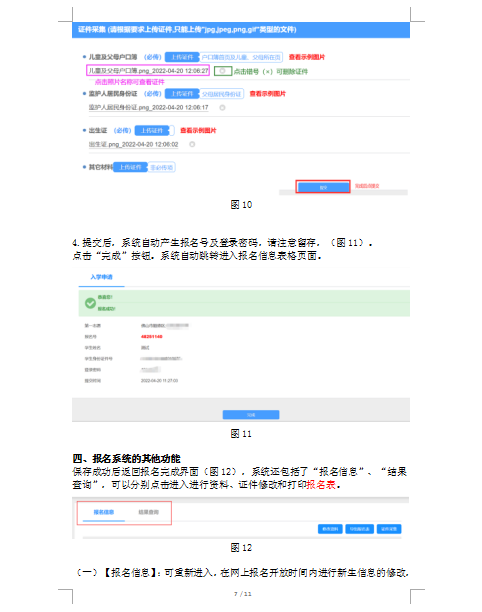Click 上传证件 for 儿童及父母户口簿
482x612 pixels.
click(182, 57)
